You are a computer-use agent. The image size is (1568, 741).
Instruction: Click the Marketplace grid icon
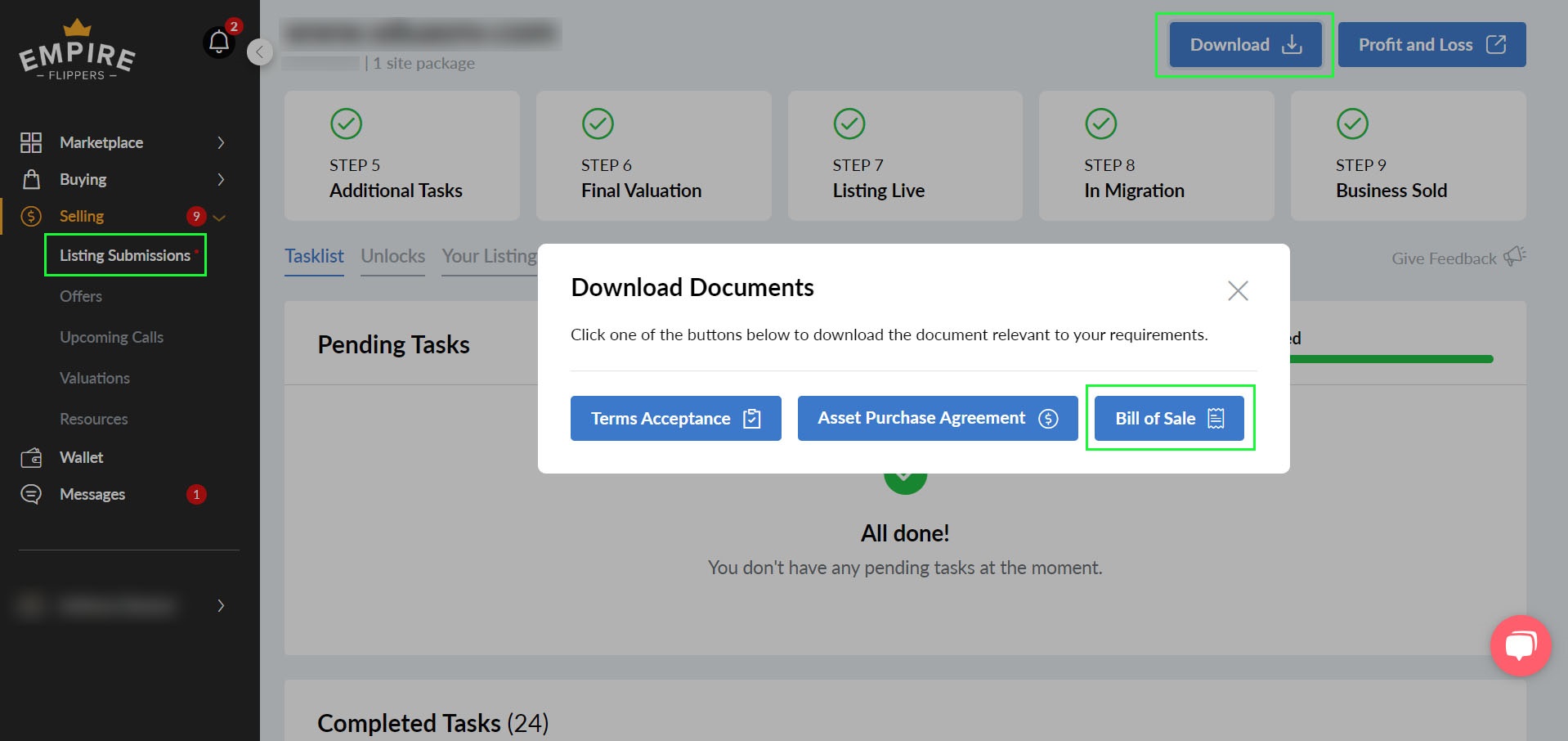tap(31, 142)
